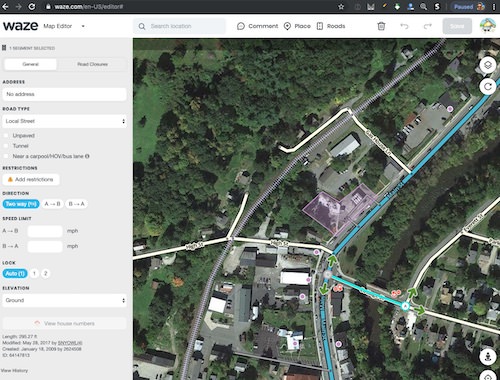Reload the page in the browser
Viewport: 500px width, 380px height.
click(x=32, y=6)
